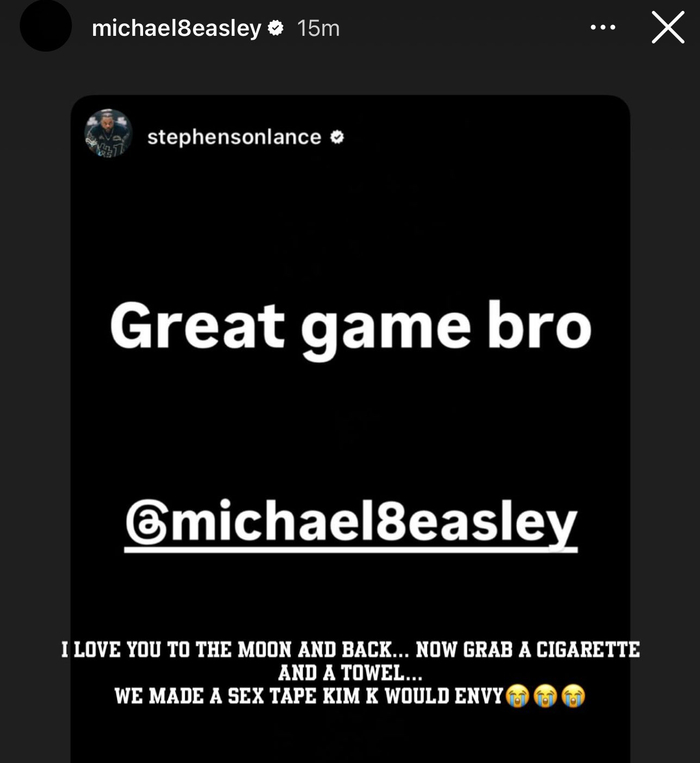Click the first crying emoji in caption

coord(517,695)
